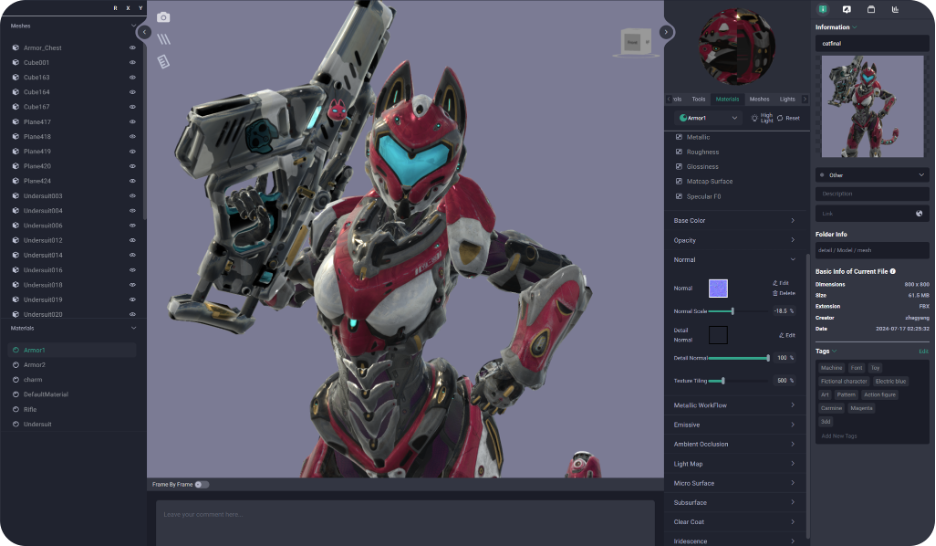Click the globe icon in Link field
Image resolution: width=936 pixels, height=546 pixels.
[919, 213]
